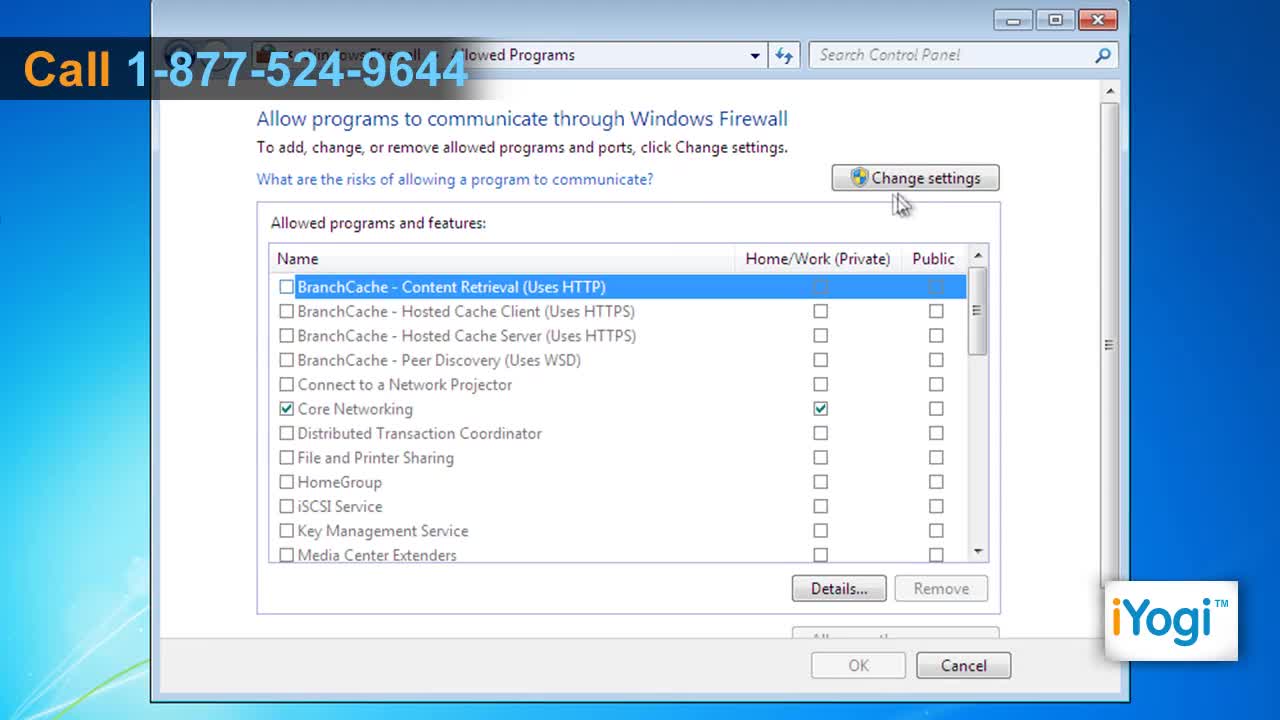The height and width of the screenshot is (720, 1280).
Task: Select BranchCache - Peer Discovery (Uses WSD) row
Action: point(618,360)
